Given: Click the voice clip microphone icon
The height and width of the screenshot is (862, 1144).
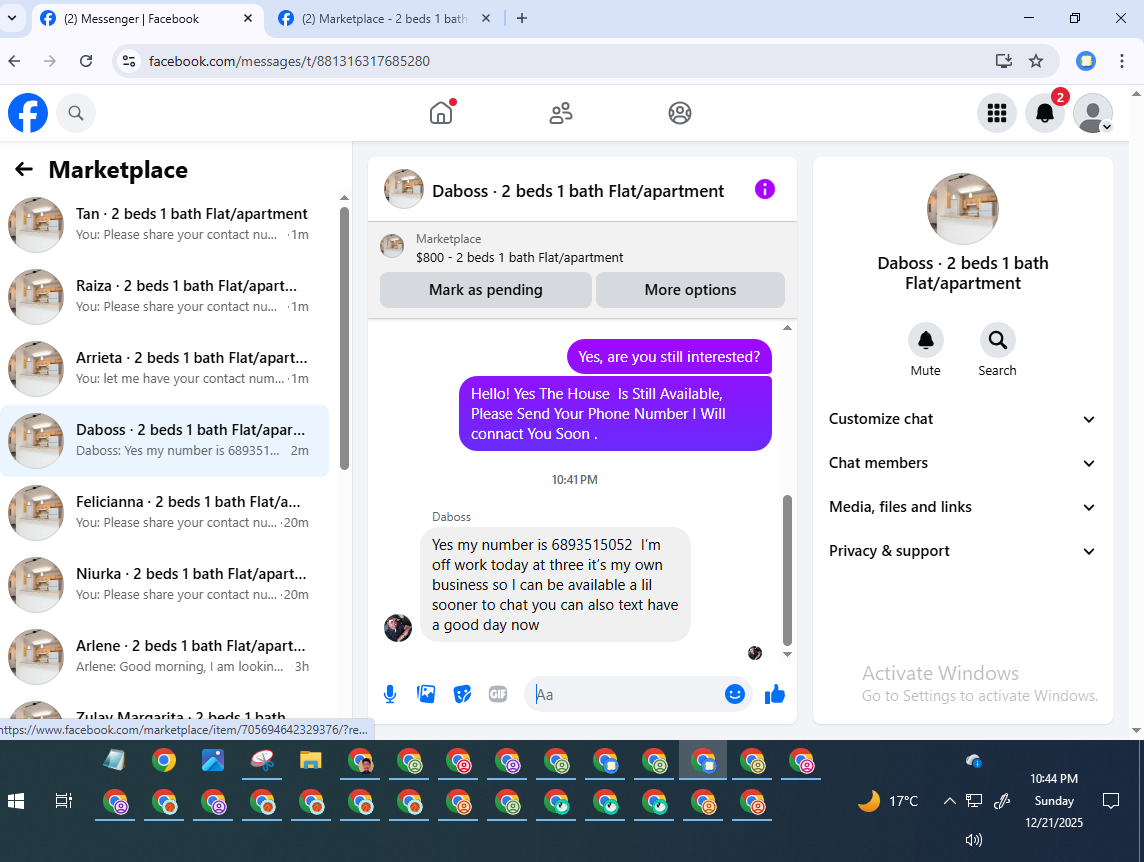Looking at the screenshot, I should tap(390, 694).
